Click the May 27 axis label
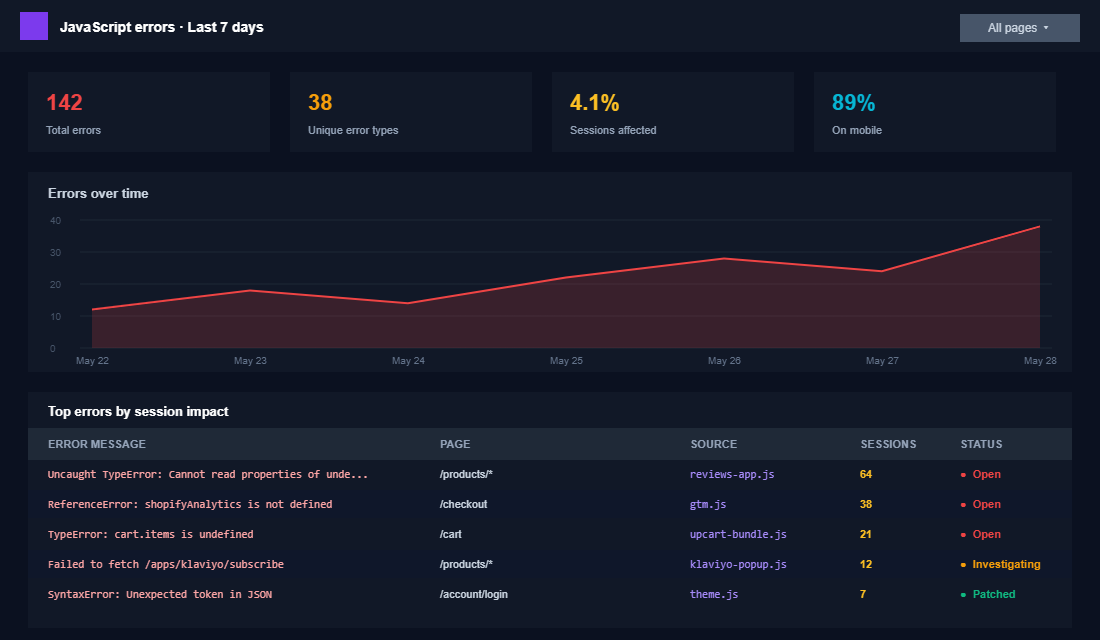Image resolution: width=1100 pixels, height=640 pixels. tap(882, 361)
